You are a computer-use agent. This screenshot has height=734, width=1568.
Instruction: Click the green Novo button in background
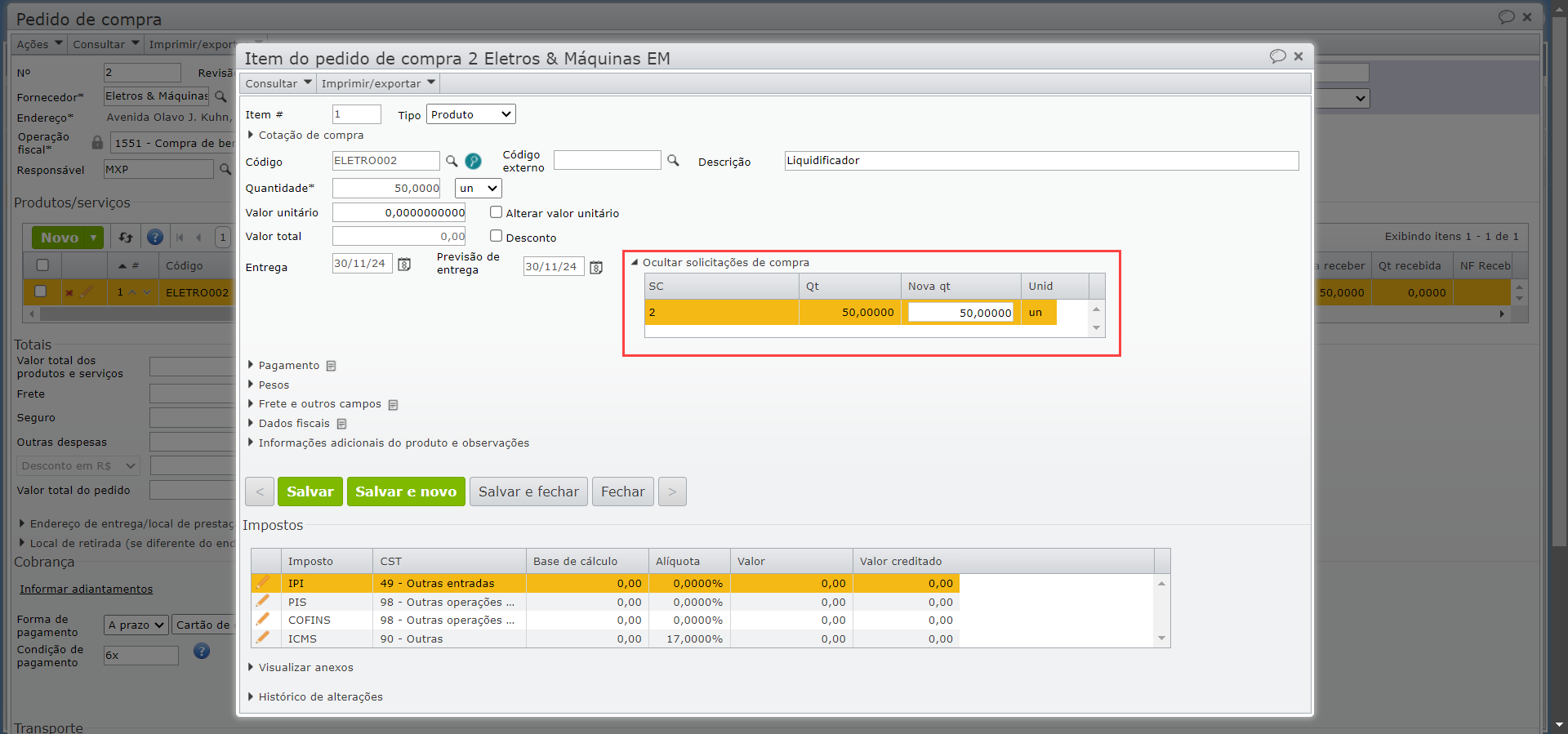coord(68,238)
